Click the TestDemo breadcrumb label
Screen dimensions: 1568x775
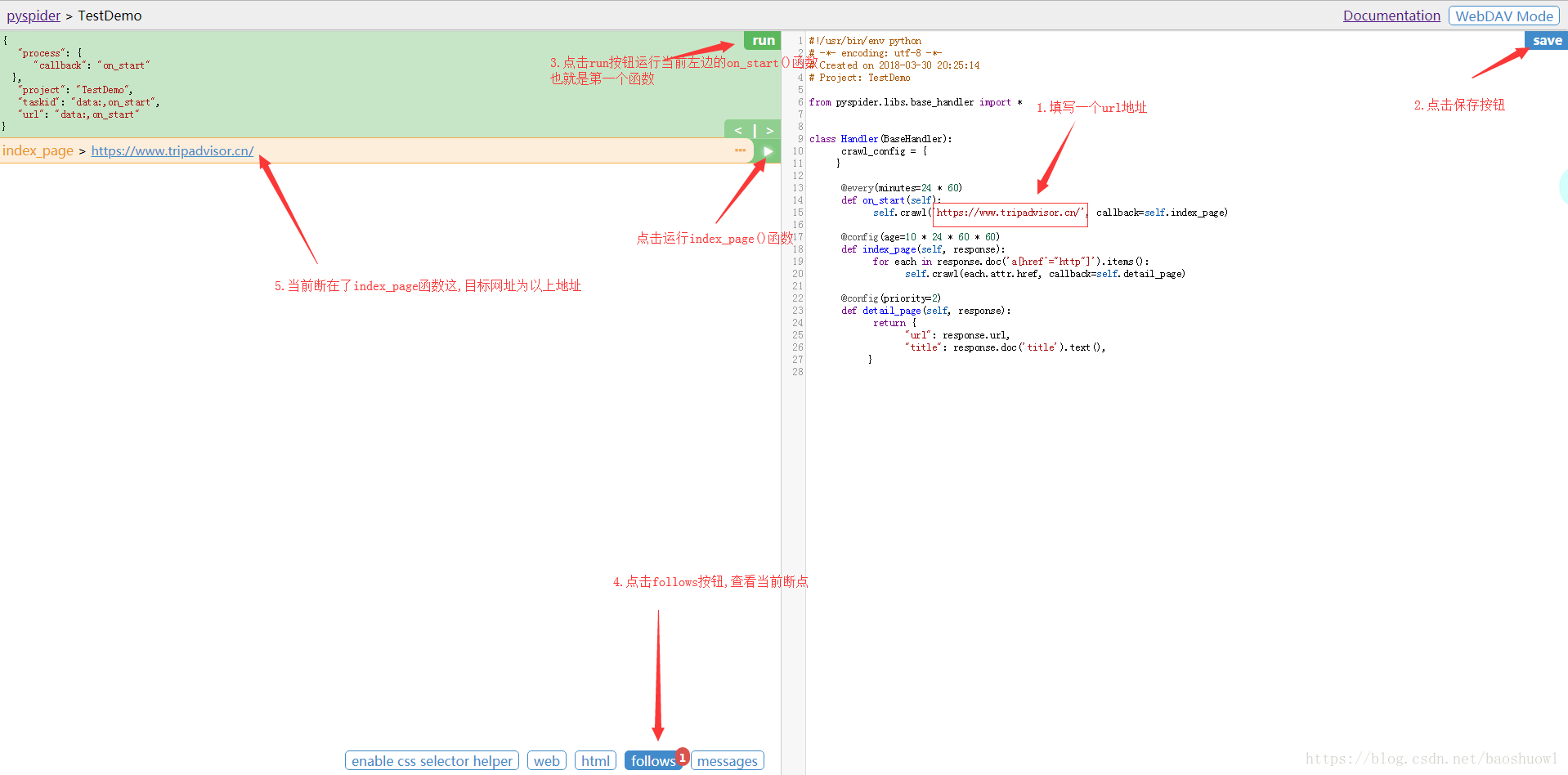[x=110, y=16]
